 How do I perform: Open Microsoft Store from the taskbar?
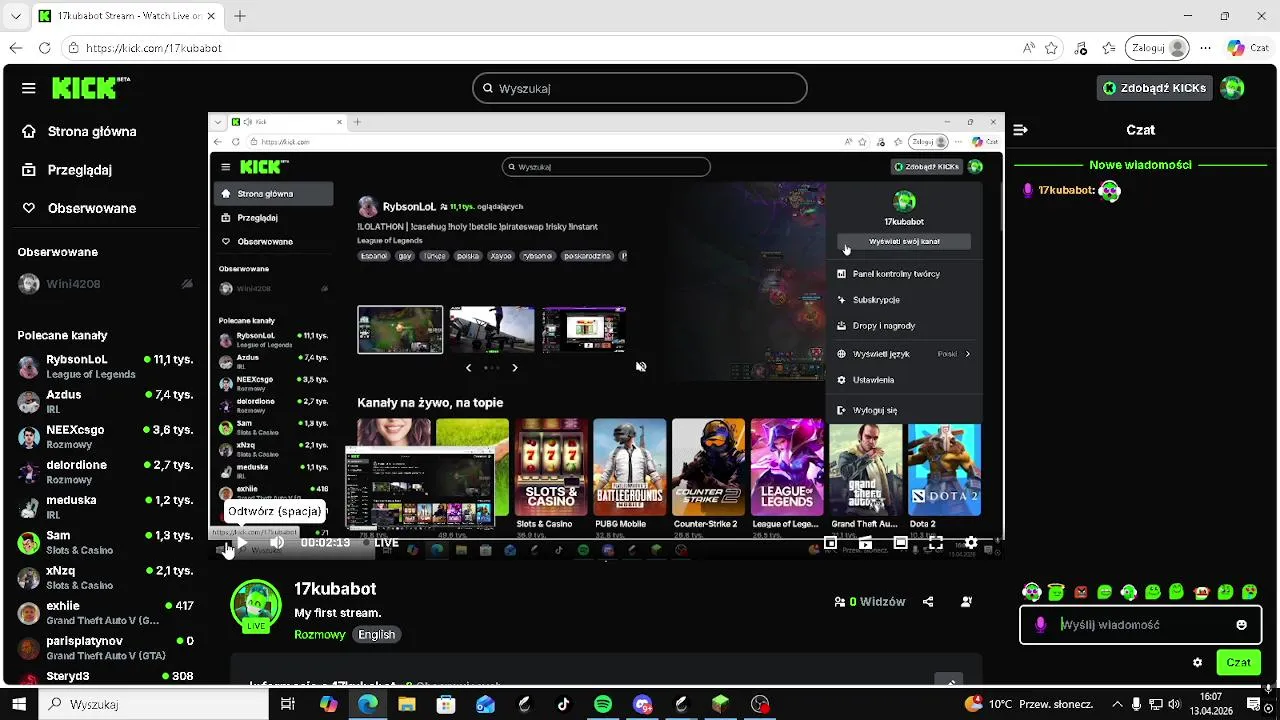tap(446, 704)
